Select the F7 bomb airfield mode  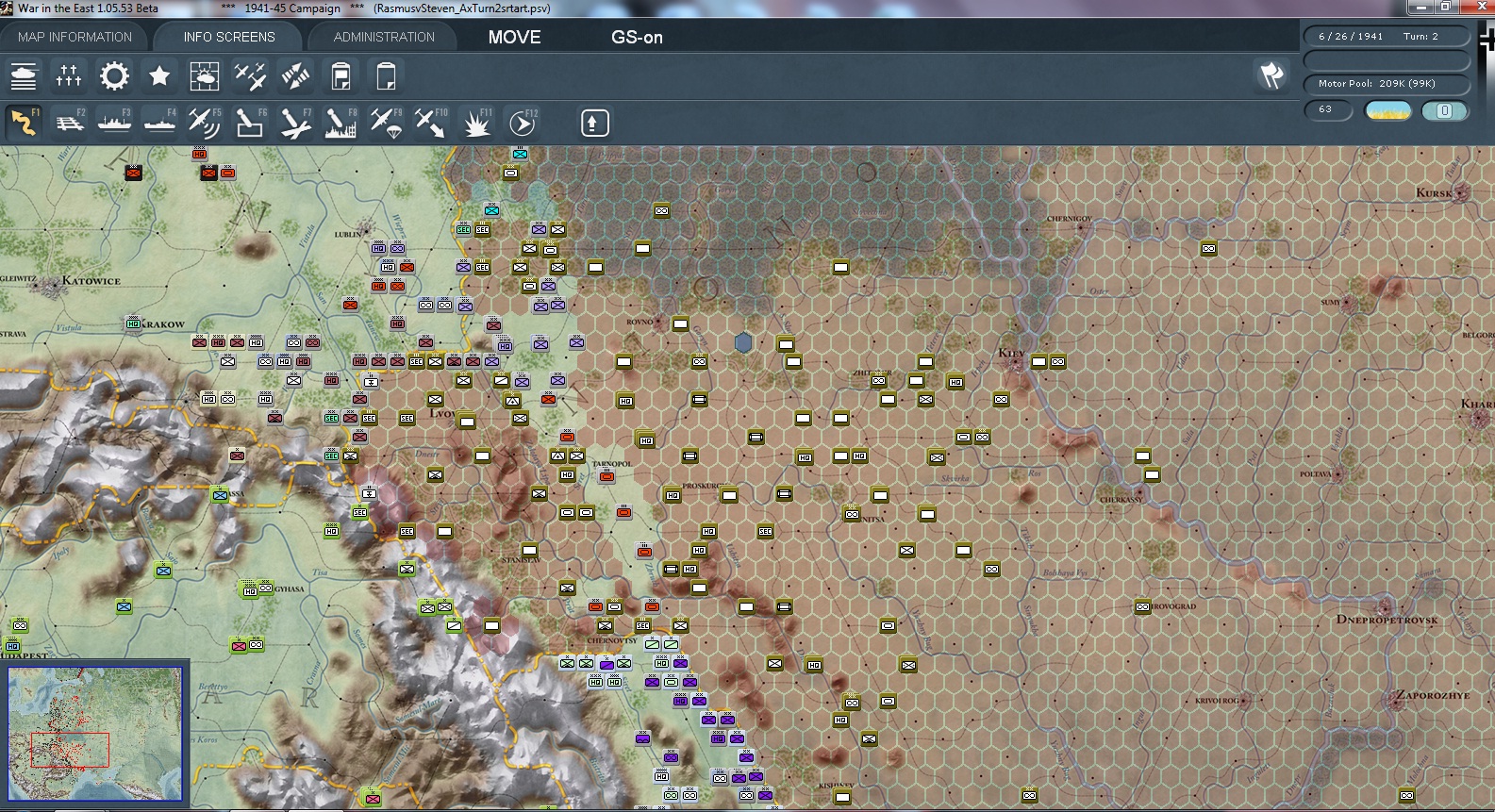click(295, 123)
